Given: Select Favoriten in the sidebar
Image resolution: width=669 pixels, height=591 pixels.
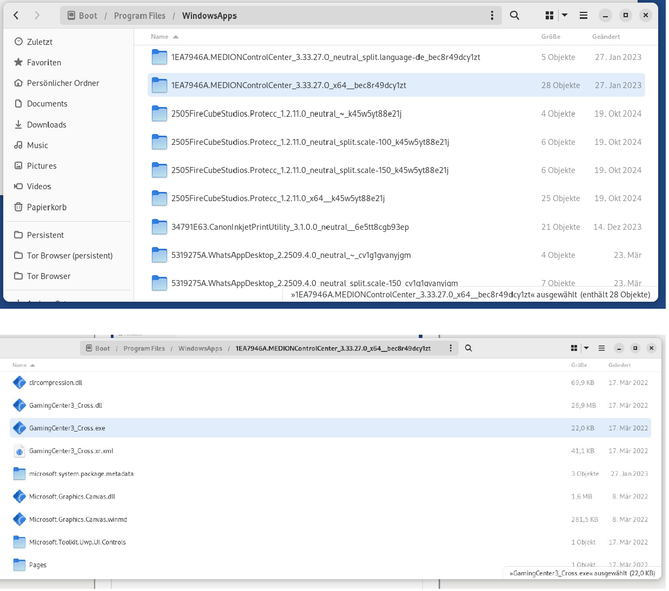Looking at the screenshot, I should [x=44, y=62].
